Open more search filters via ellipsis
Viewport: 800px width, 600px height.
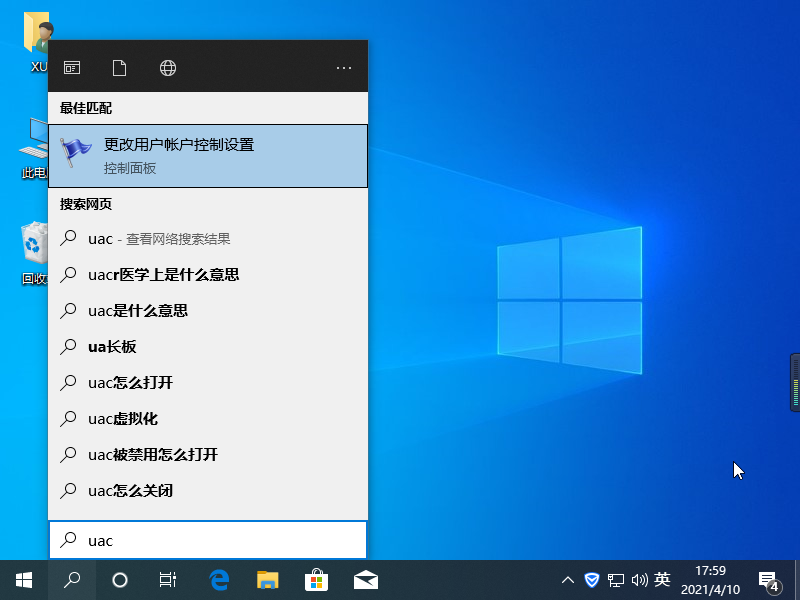344,66
